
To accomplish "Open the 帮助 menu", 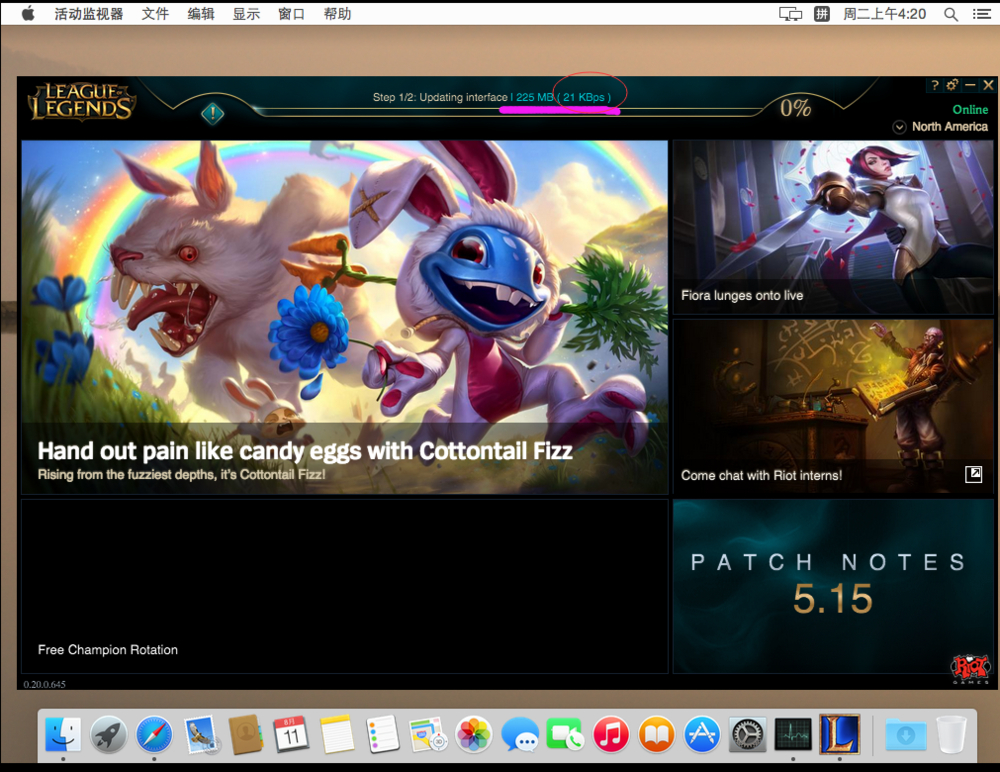I will click(x=337, y=13).
